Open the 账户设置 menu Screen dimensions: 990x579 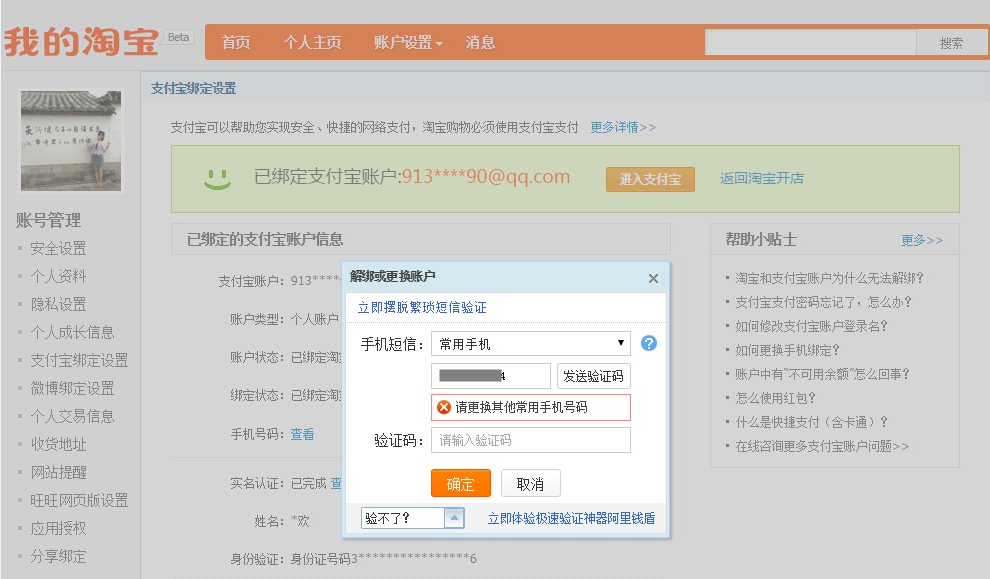(408, 42)
